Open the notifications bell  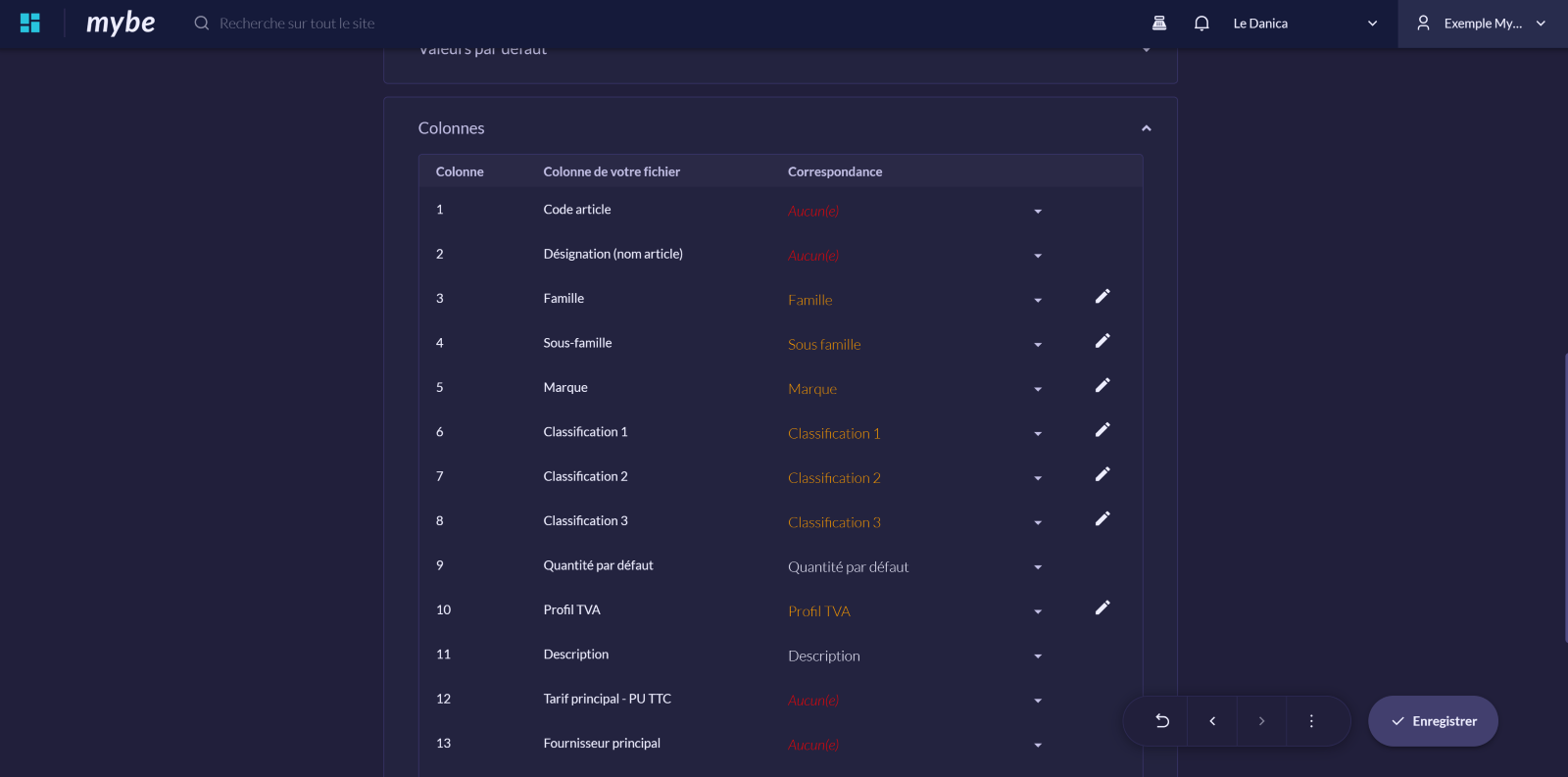pyautogui.click(x=1201, y=24)
